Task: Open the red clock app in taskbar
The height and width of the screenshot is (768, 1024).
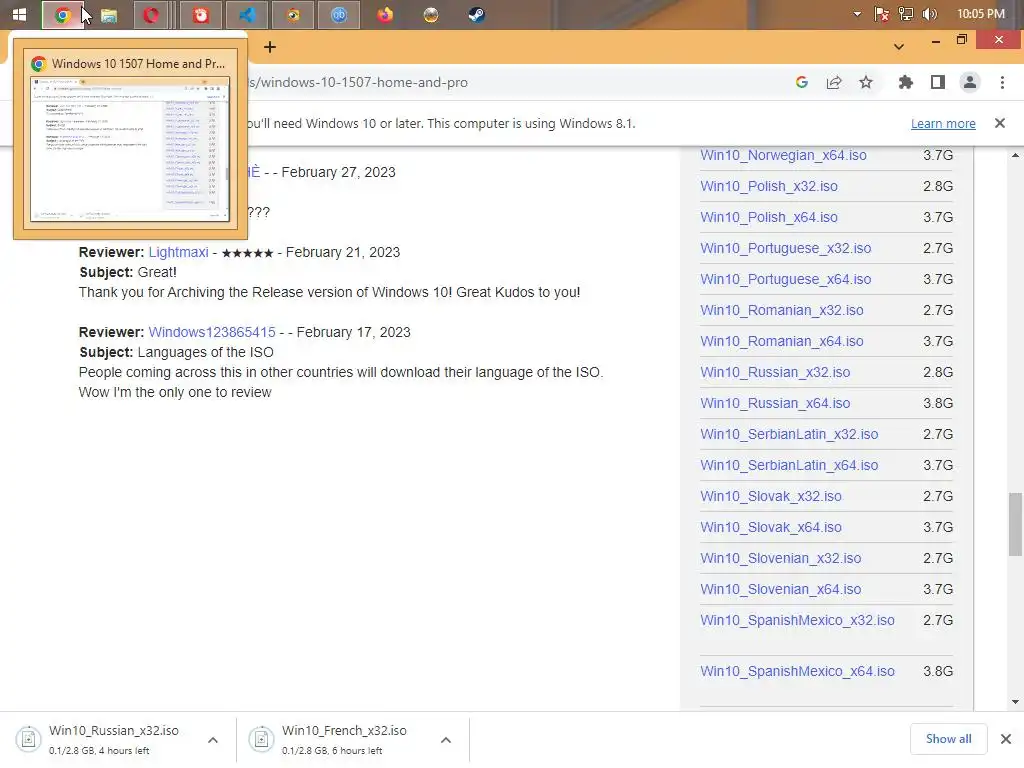Action: coord(200,14)
